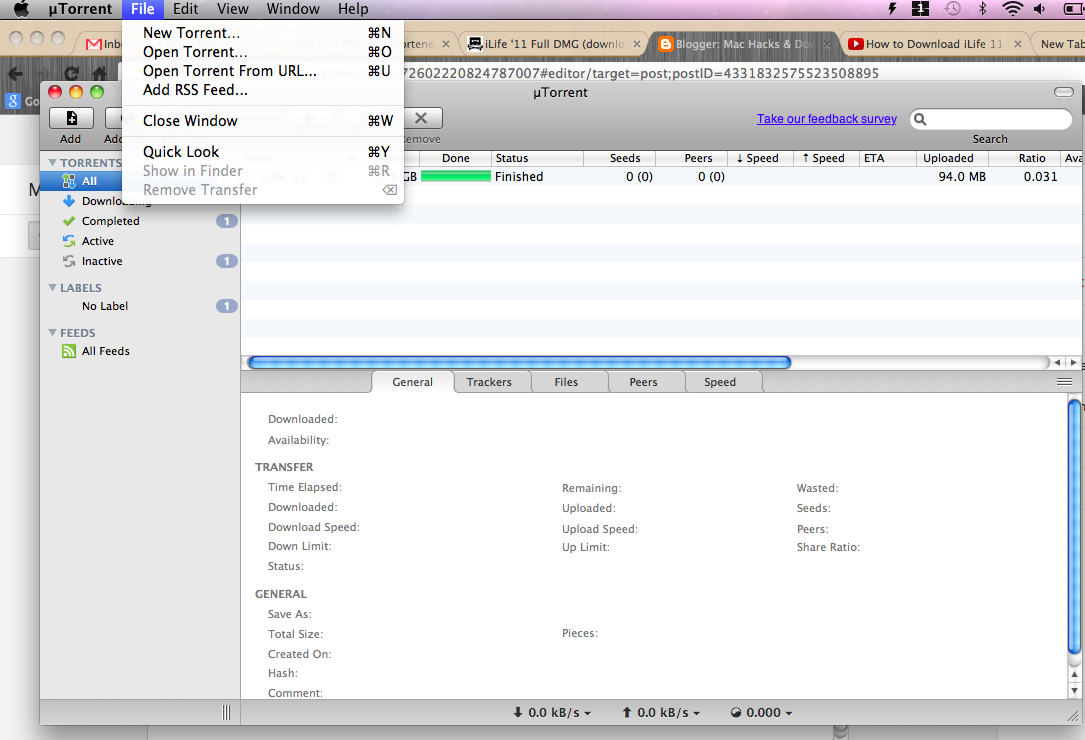This screenshot has width=1085, height=740.
Task: Click the Add torrent toolbar icon
Action: pyautogui.click(x=71, y=118)
